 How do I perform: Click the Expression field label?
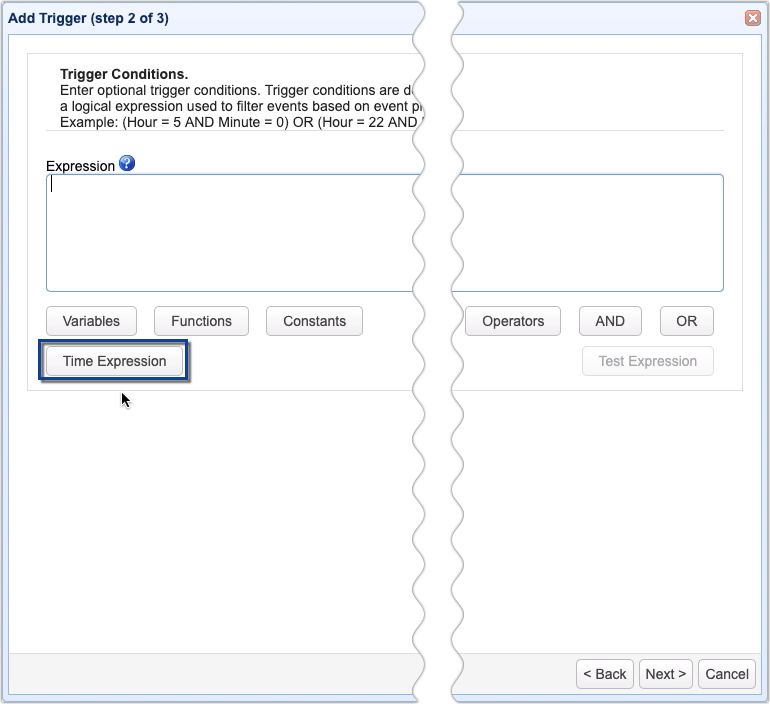80,166
